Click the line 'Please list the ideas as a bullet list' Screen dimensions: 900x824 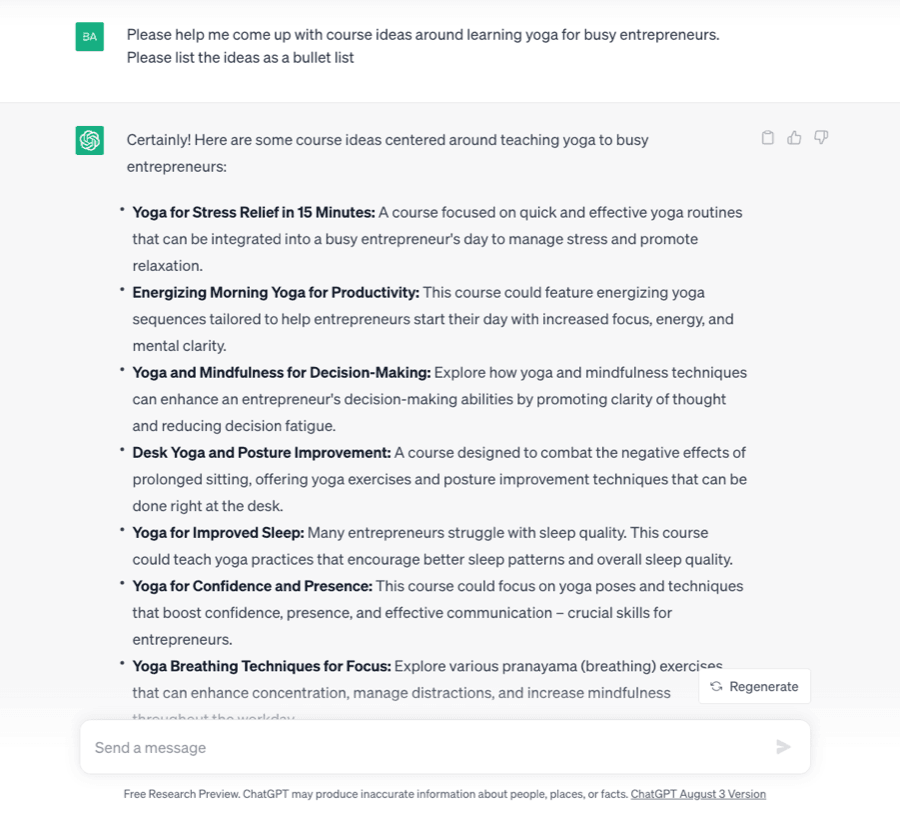(x=240, y=58)
